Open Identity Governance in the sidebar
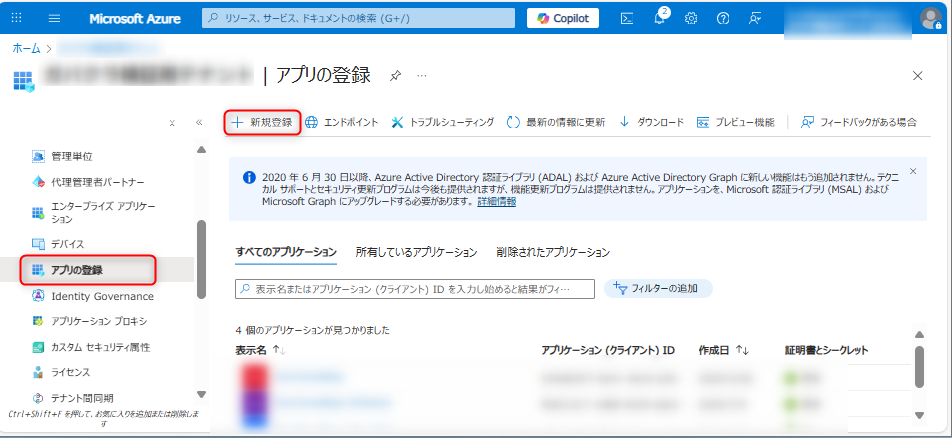This screenshot has width=952, height=438. [x=92, y=296]
